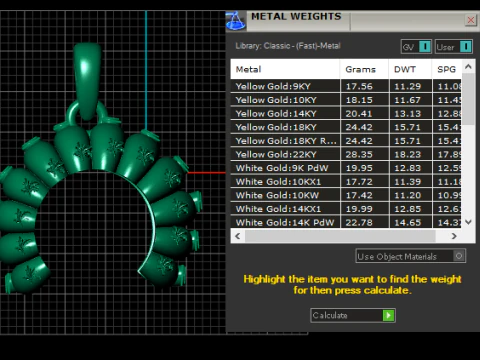Close the Metal Weights panel

click(471, 20)
